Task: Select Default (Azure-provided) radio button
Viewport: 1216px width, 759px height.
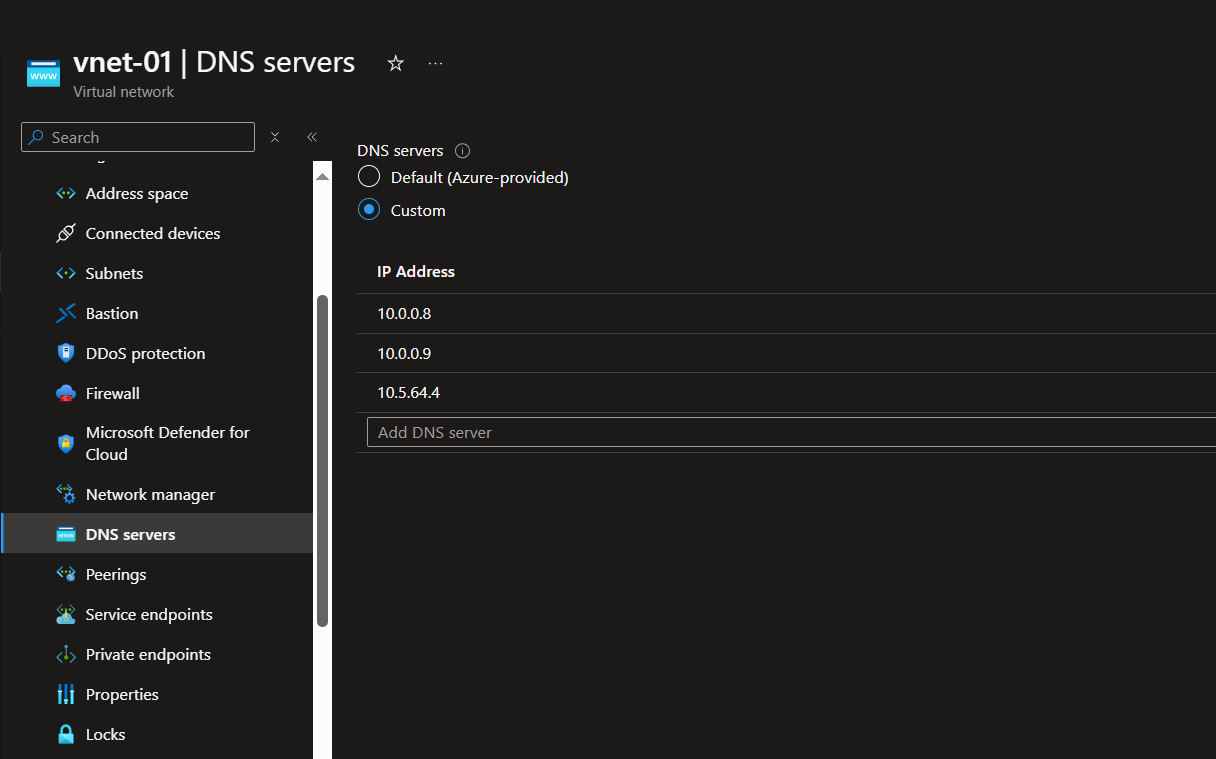Action: (x=369, y=177)
